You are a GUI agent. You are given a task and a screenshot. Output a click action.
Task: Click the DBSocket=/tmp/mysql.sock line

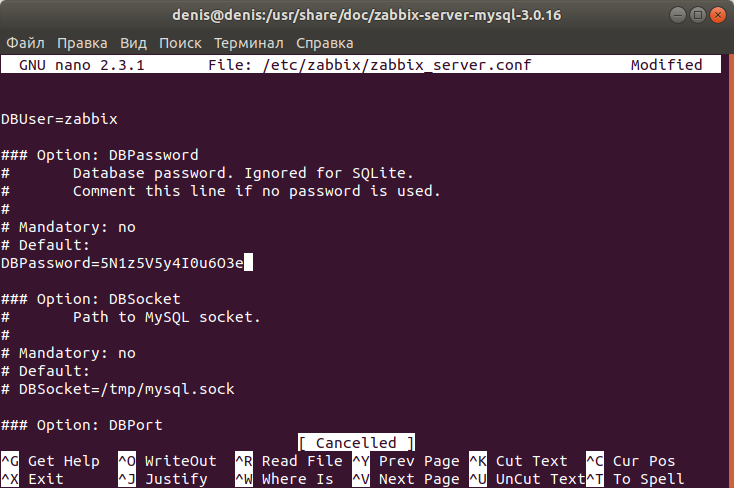[x=117, y=389]
